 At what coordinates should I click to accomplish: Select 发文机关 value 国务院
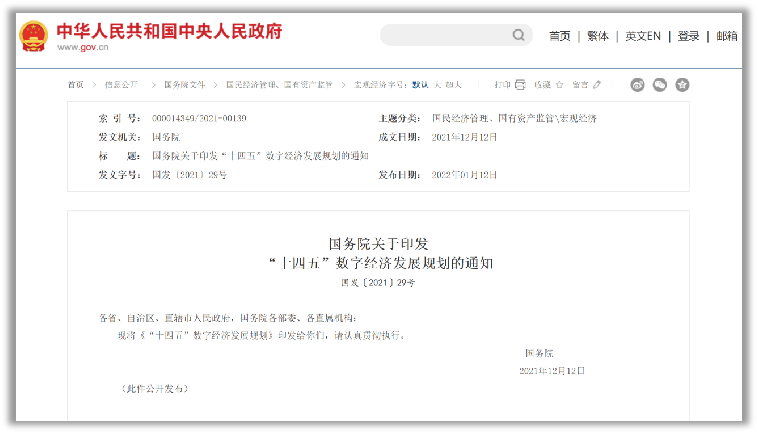[x=166, y=137]
